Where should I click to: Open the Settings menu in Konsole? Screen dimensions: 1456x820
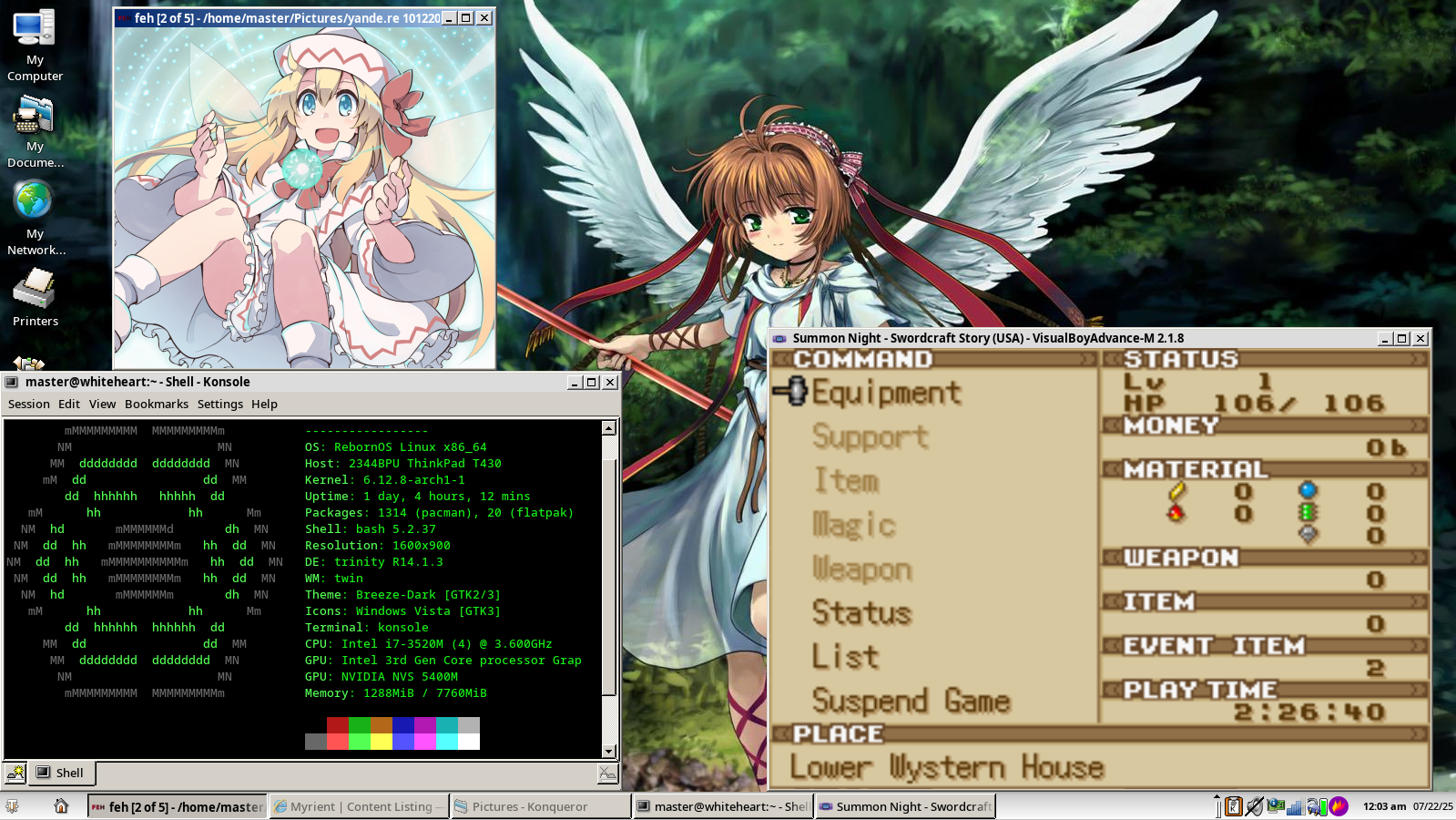point(220,404)
